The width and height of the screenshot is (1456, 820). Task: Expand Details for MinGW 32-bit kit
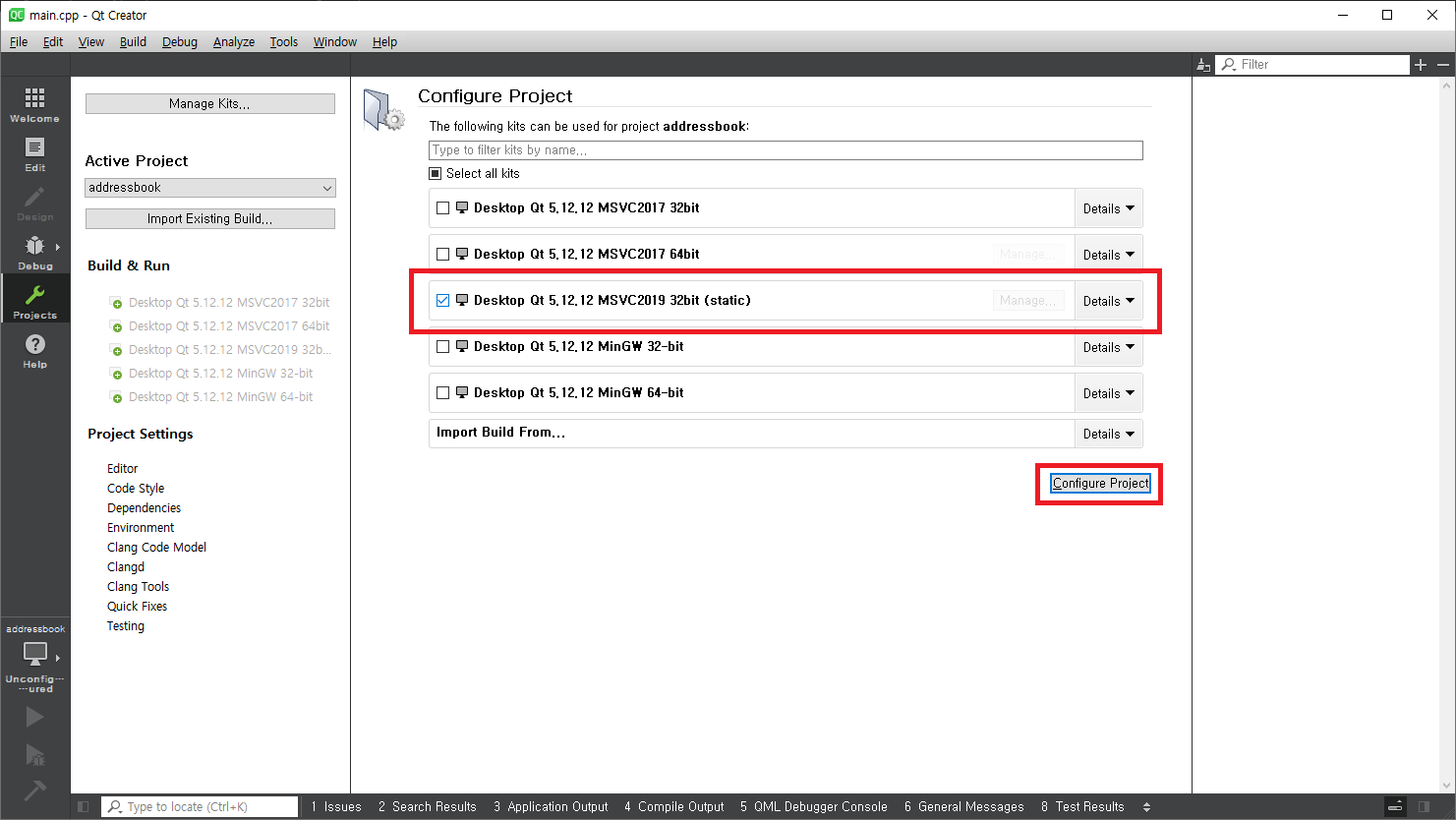(1108, 347)
